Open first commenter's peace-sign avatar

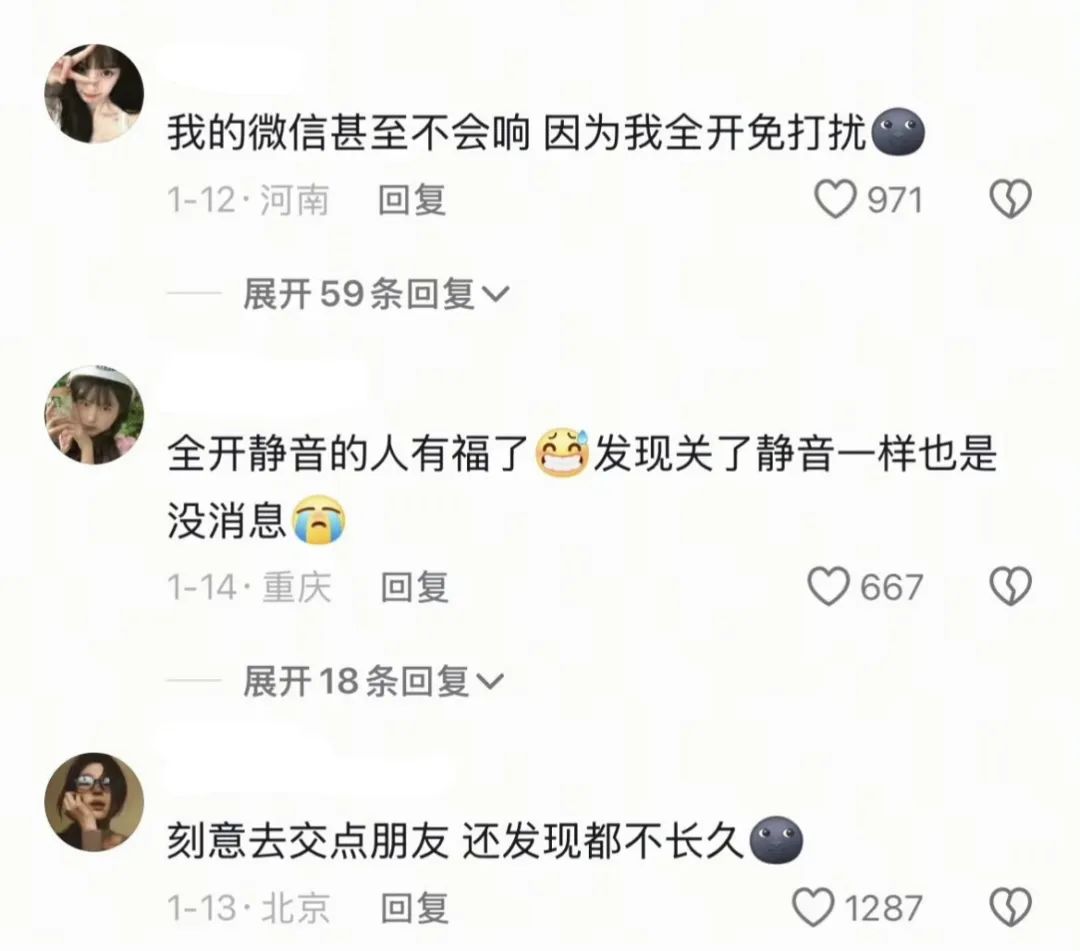(x=94, y=94)
